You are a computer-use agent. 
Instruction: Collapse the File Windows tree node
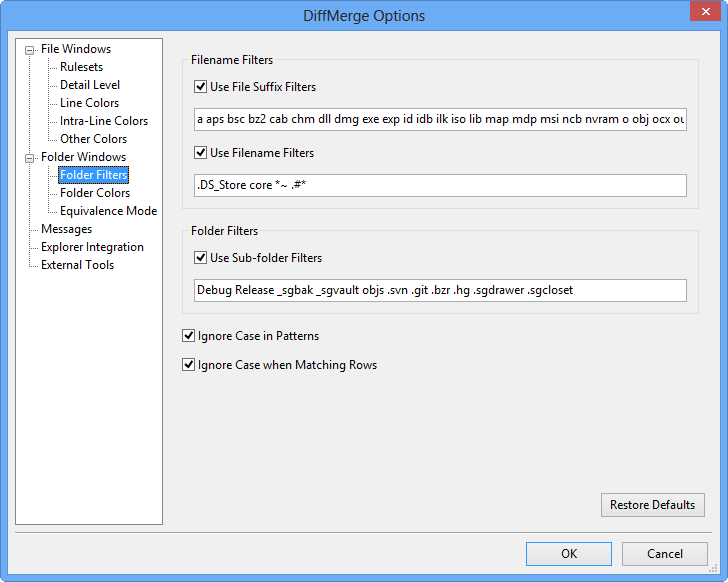(x=30, y=49)
